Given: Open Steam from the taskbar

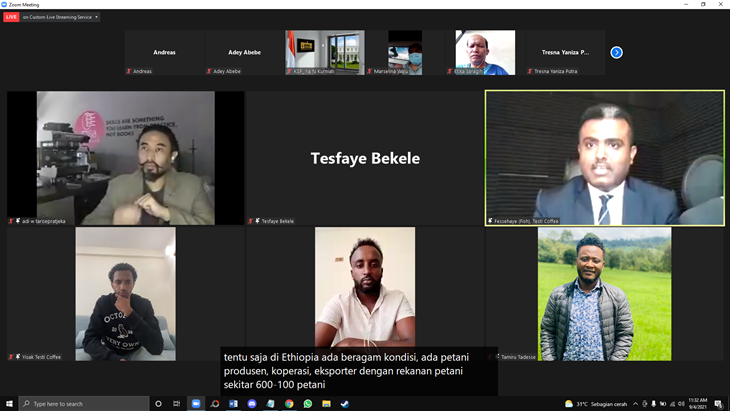Looking at the screenshot, I should (345, 404).
